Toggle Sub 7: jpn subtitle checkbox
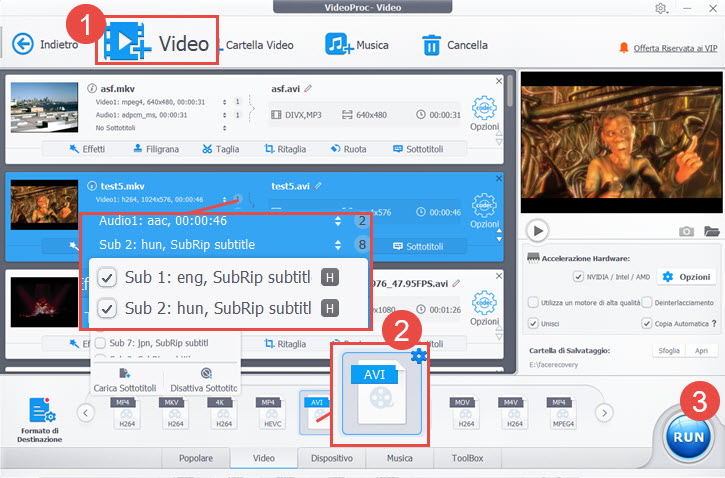 tap(100, 343)
